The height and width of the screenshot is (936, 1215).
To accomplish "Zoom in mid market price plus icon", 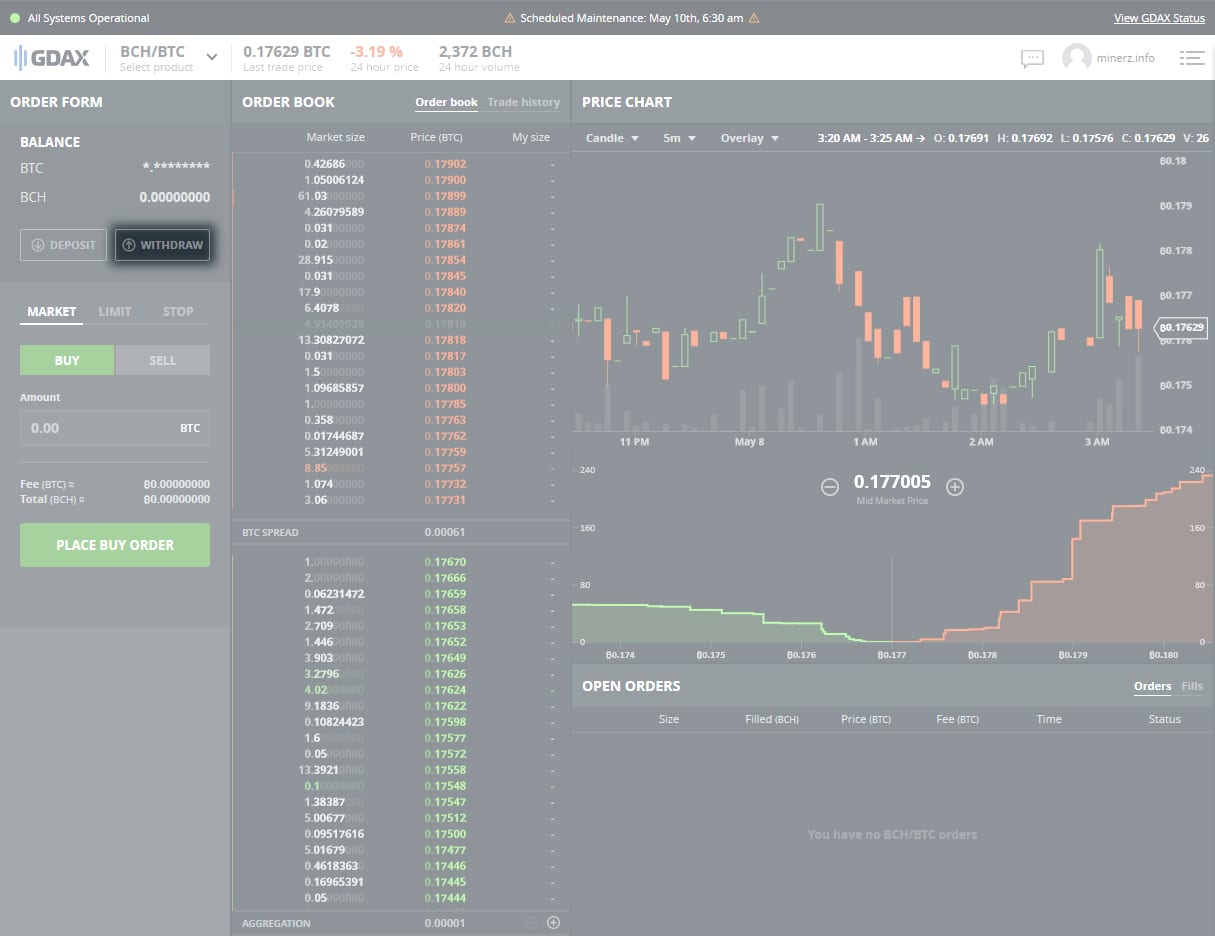I will click(x=955, y=487).
